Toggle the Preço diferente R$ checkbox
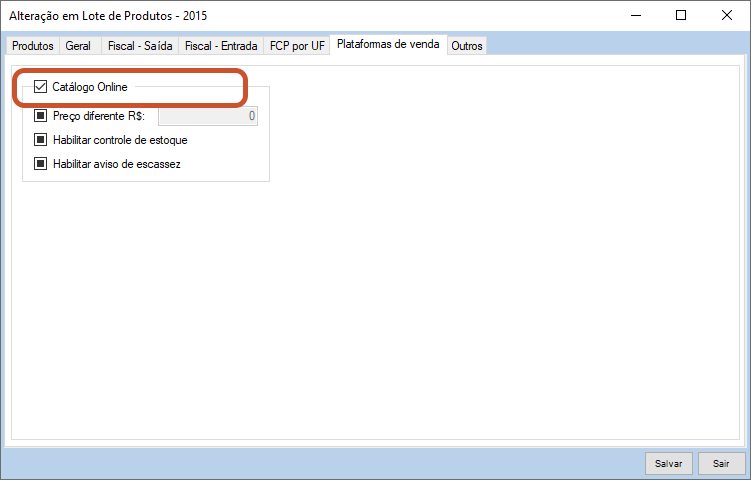The height and width of the screenshot is (480, 751). (40, 115)
